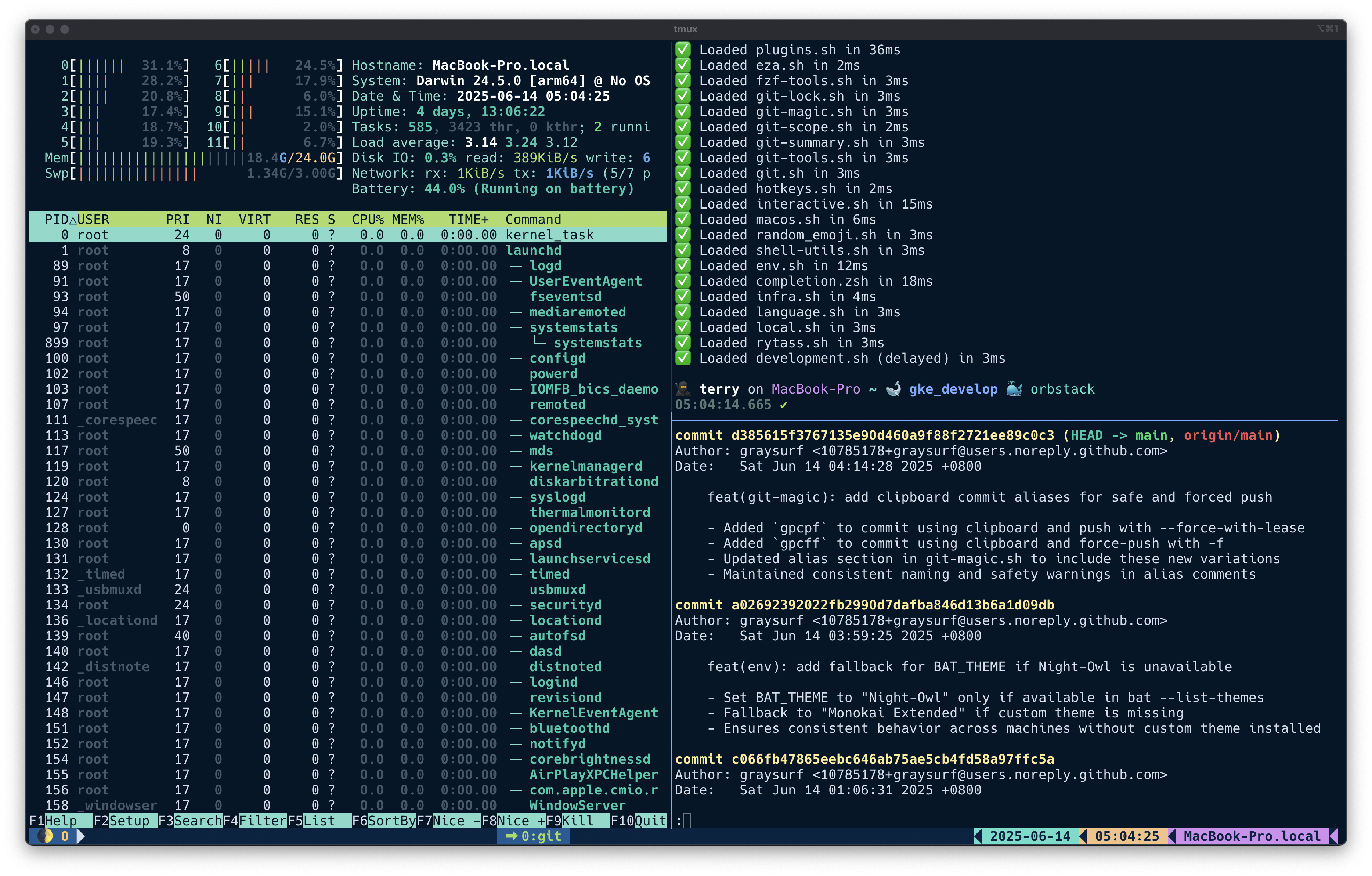The width and height of the screenshot is (1372, 876).
Task: Click the green checkmark beside plugins.sh
Action: click(x=683, y=50)
